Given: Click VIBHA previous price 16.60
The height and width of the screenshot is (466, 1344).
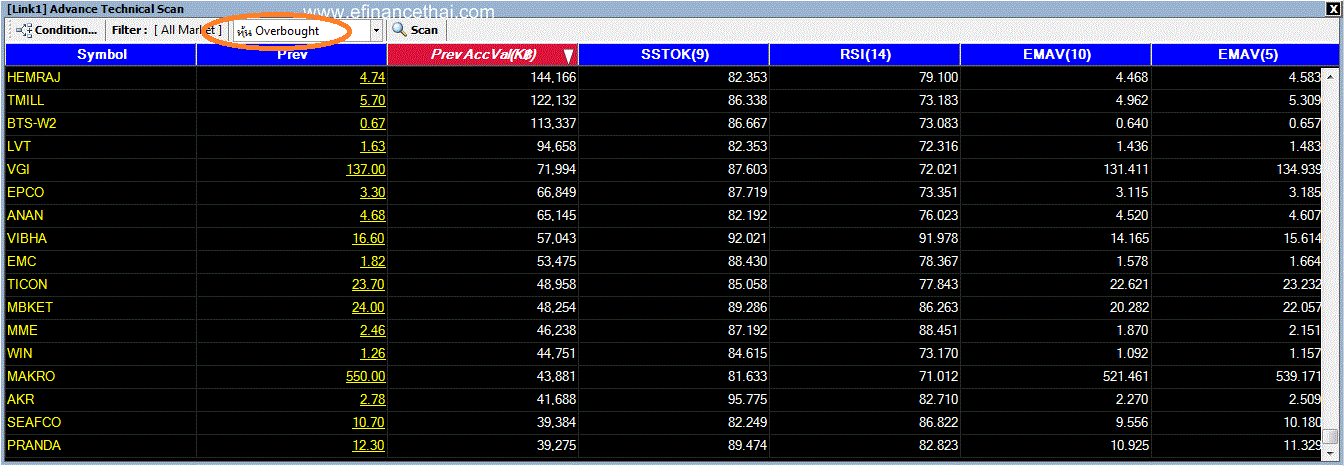Looking at the screenshot, I should (x=369, y=238).
